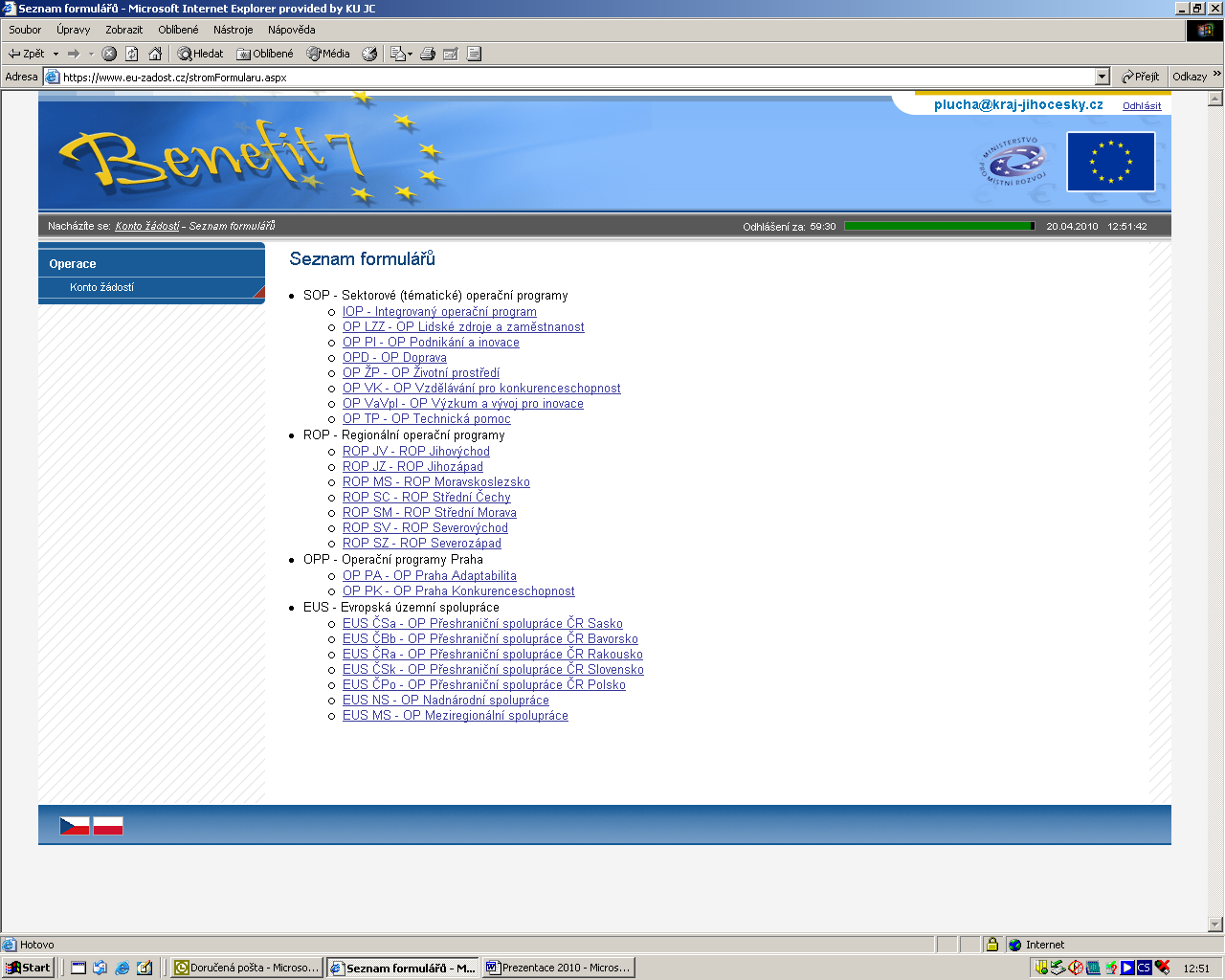
Task: Open the back history dropdown arrow
Action: (56, 54)
